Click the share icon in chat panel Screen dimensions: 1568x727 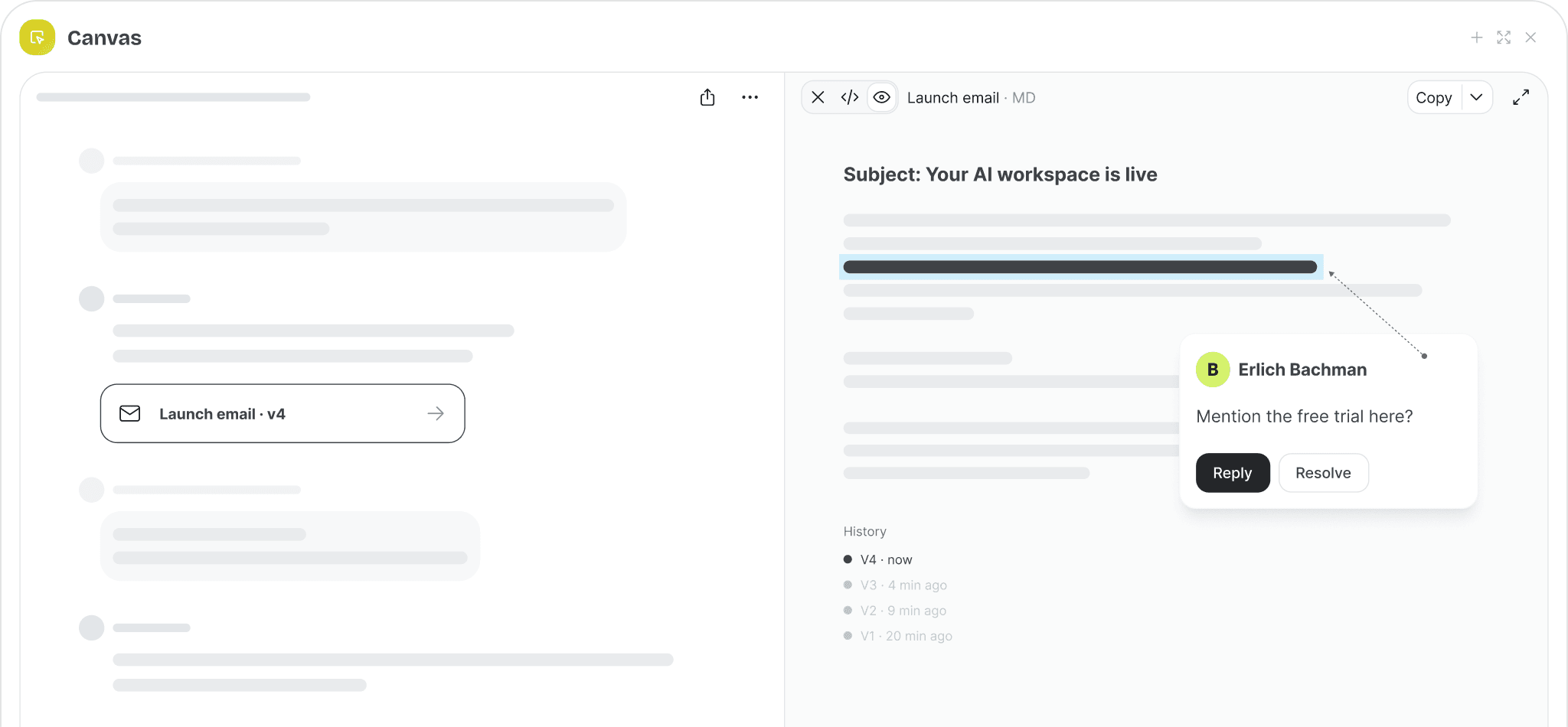(x=707, y=97)
